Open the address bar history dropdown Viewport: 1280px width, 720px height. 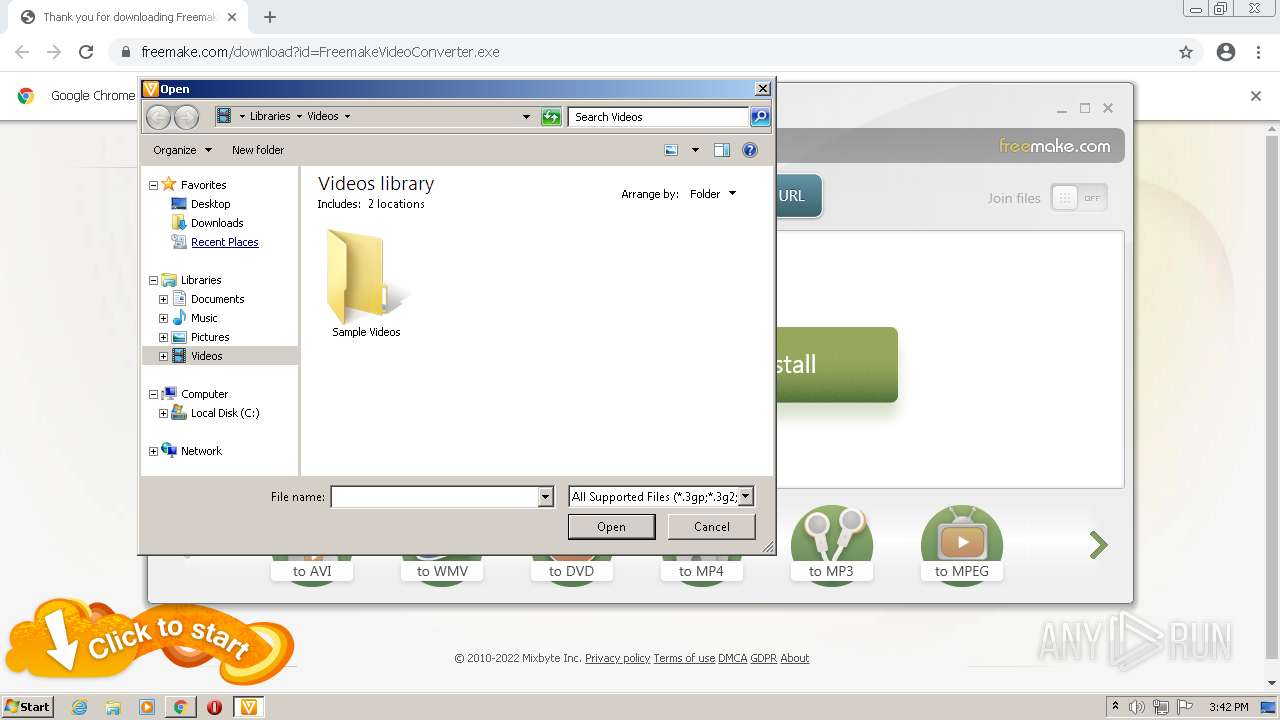(526, 117)
